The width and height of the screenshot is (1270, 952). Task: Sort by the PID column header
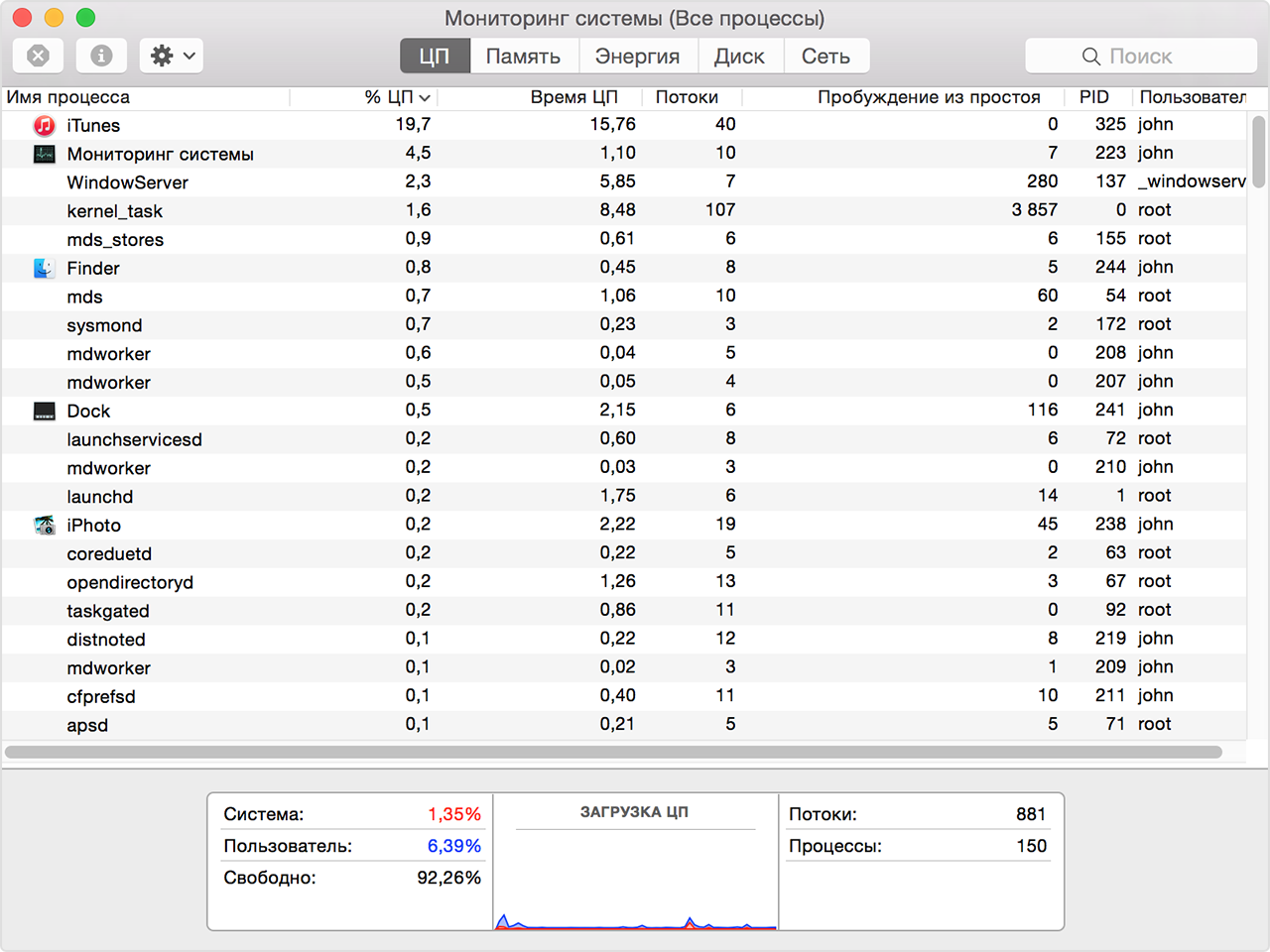(1093, 97)
